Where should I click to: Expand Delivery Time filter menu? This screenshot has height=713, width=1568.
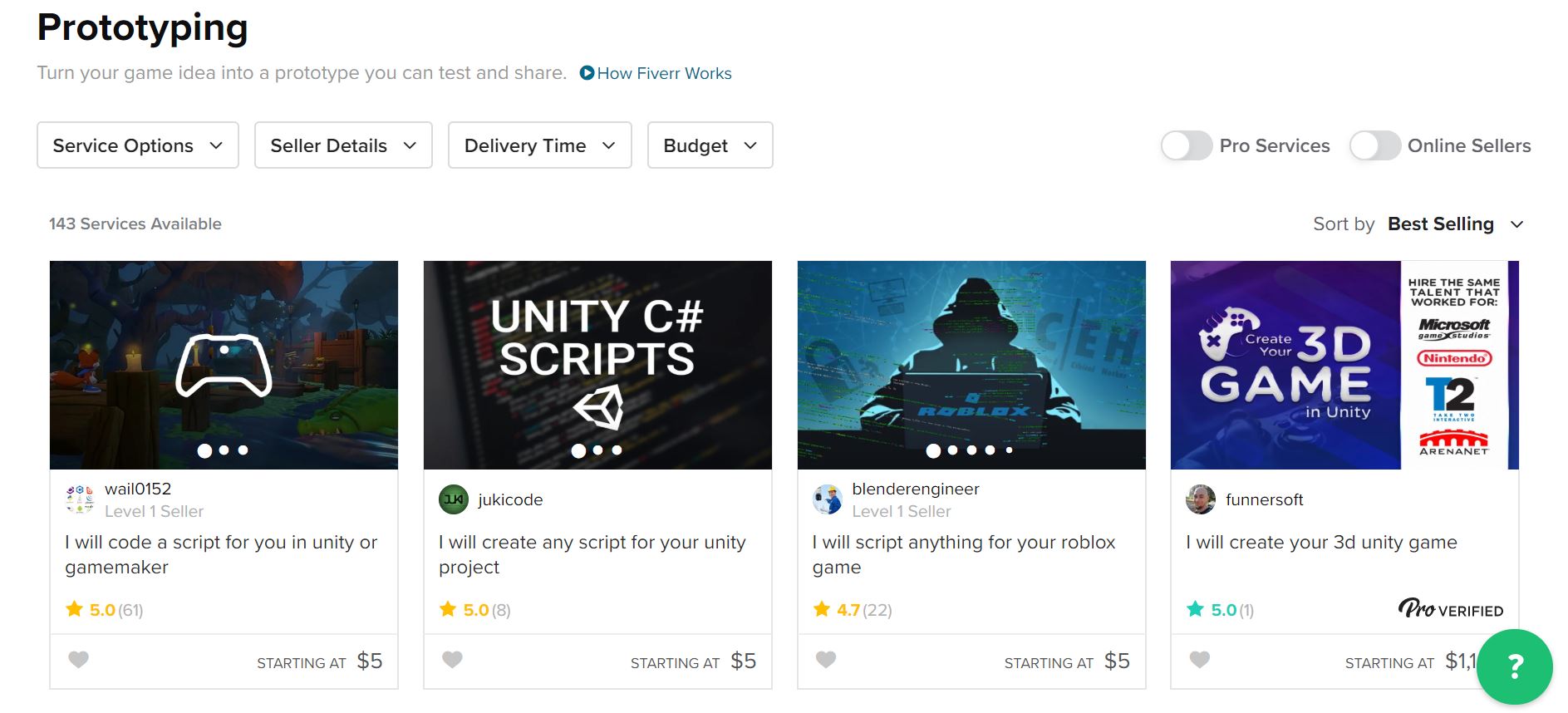coord(539,145)
